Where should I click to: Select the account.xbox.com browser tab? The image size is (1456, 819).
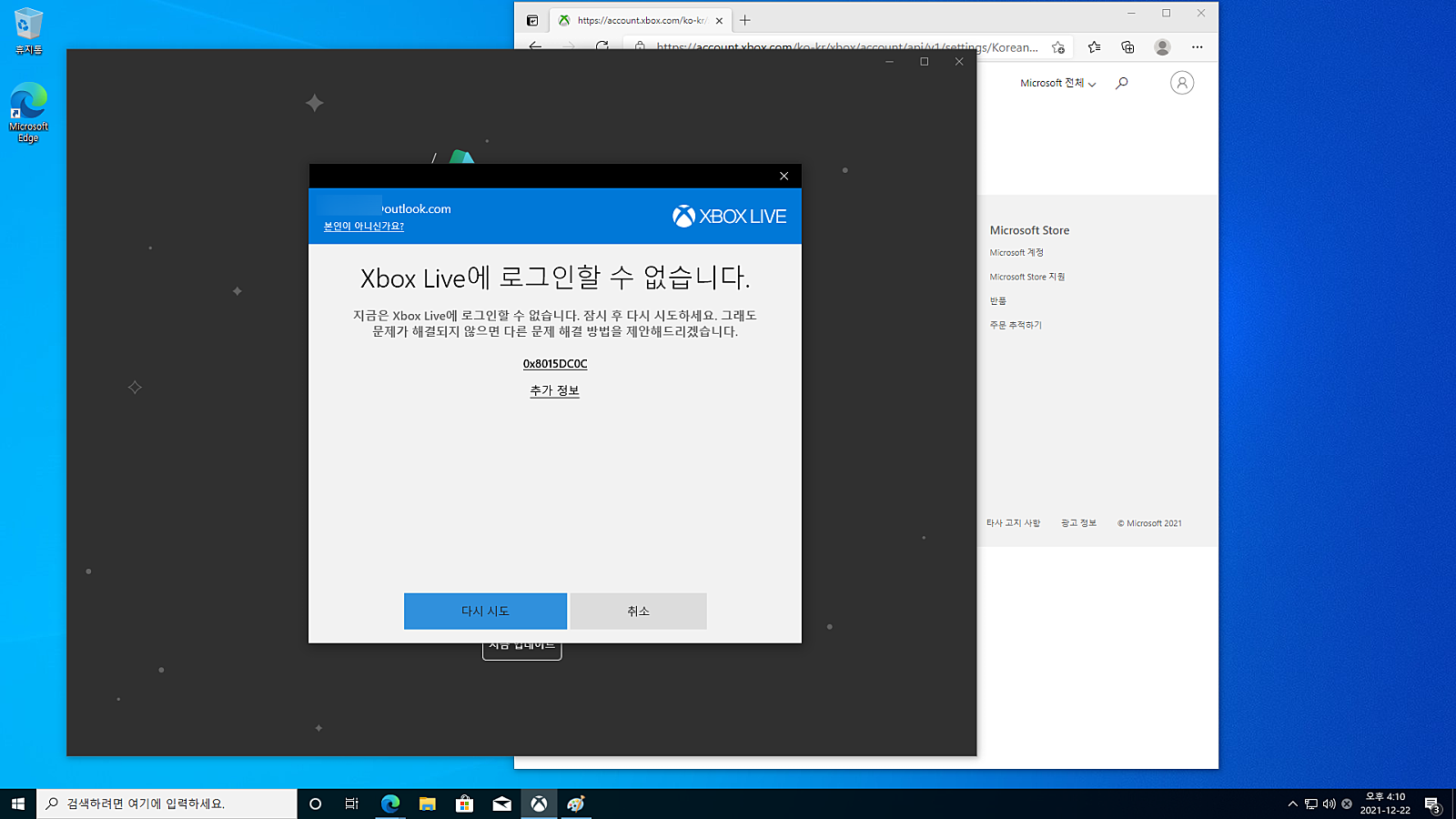click(641, 20)
